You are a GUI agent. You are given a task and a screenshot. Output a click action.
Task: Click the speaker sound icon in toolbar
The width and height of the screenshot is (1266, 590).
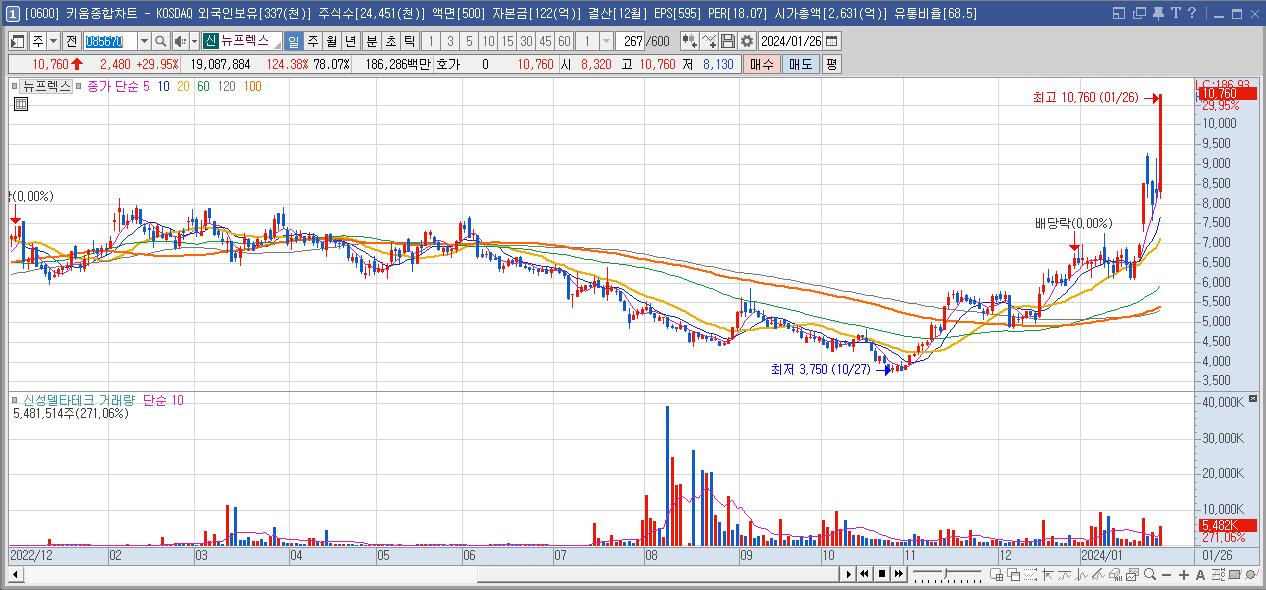click(x=180, y=41)
